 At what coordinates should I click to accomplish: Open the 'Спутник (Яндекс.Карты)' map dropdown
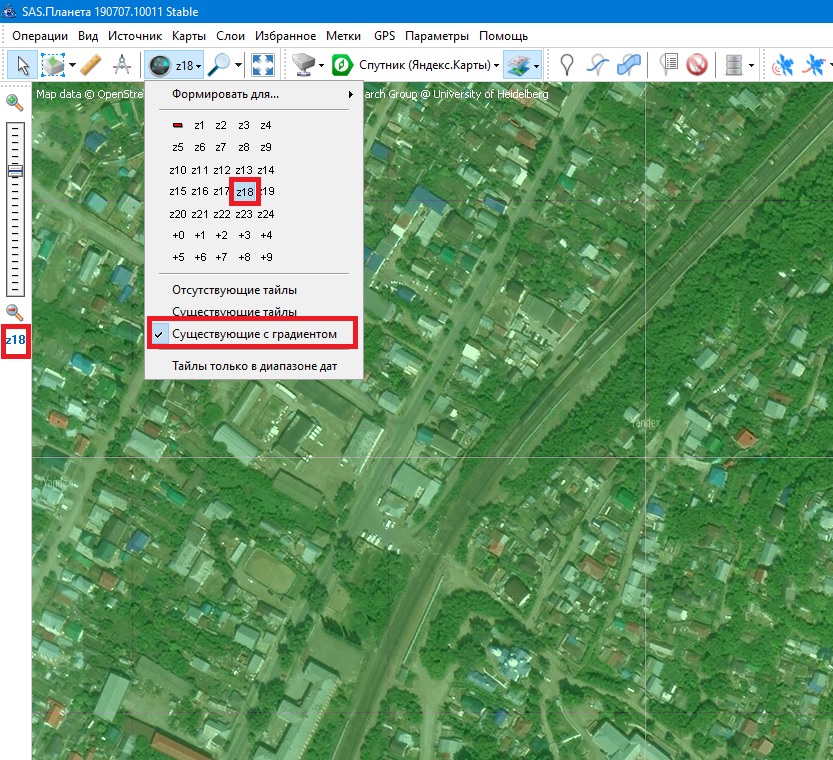tap(430, 66)
